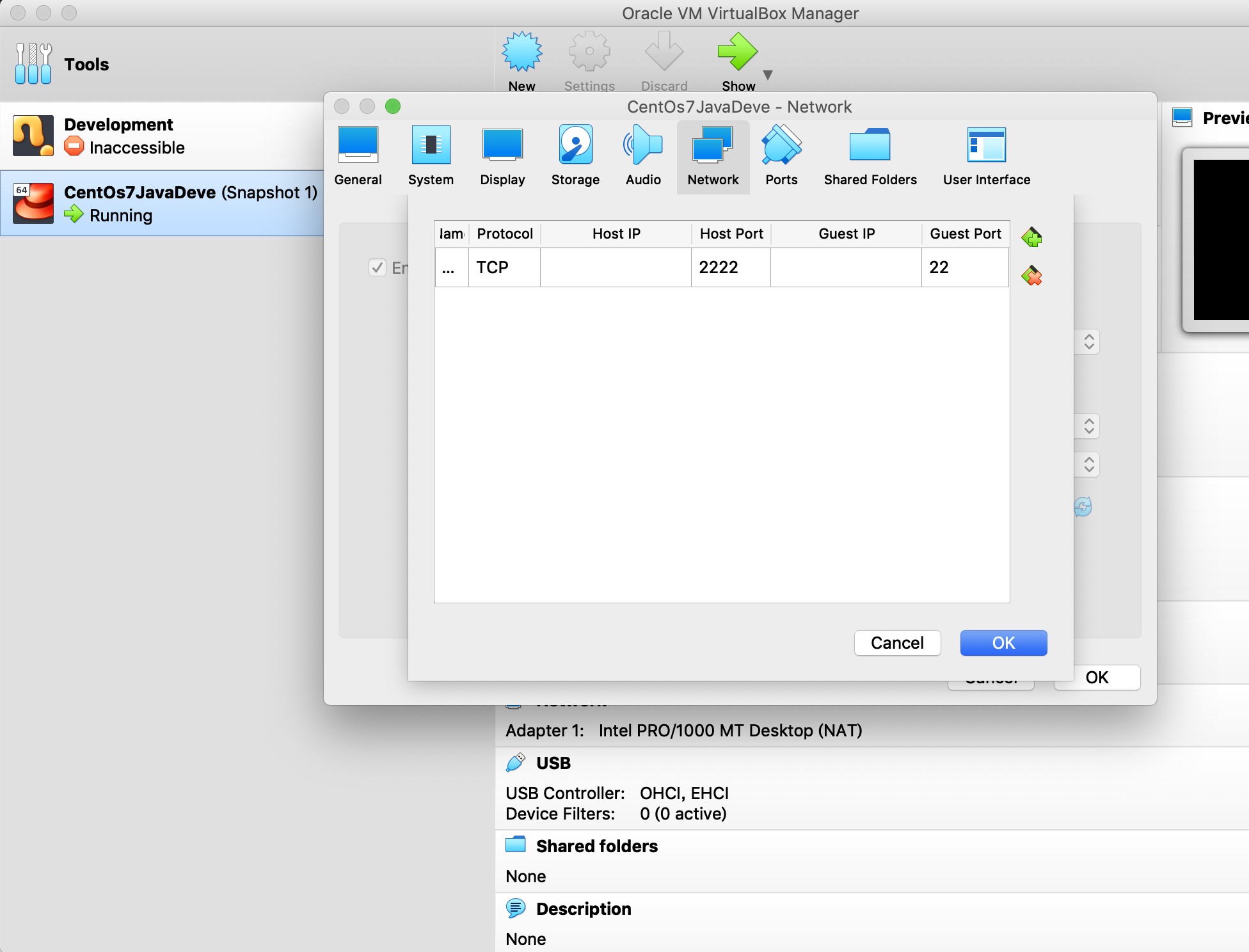Expand the Show button dropdown arrow
Screen dimensions: 1249x952
click(x=768, y=75)
